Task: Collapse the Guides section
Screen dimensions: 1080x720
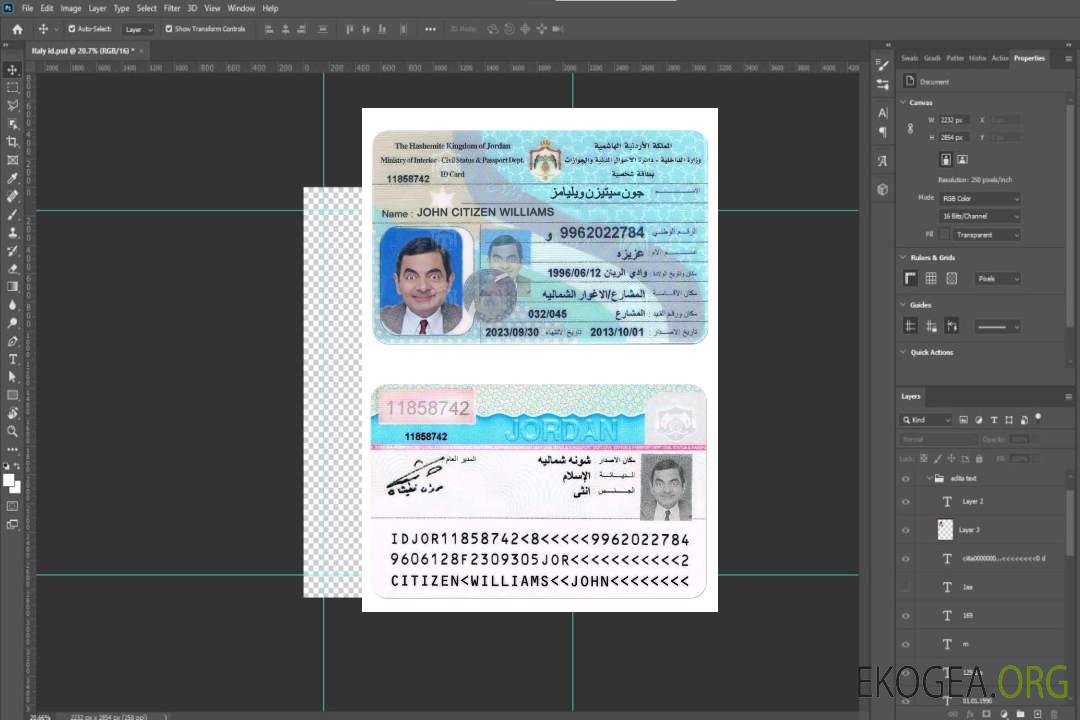Action: 903,305
